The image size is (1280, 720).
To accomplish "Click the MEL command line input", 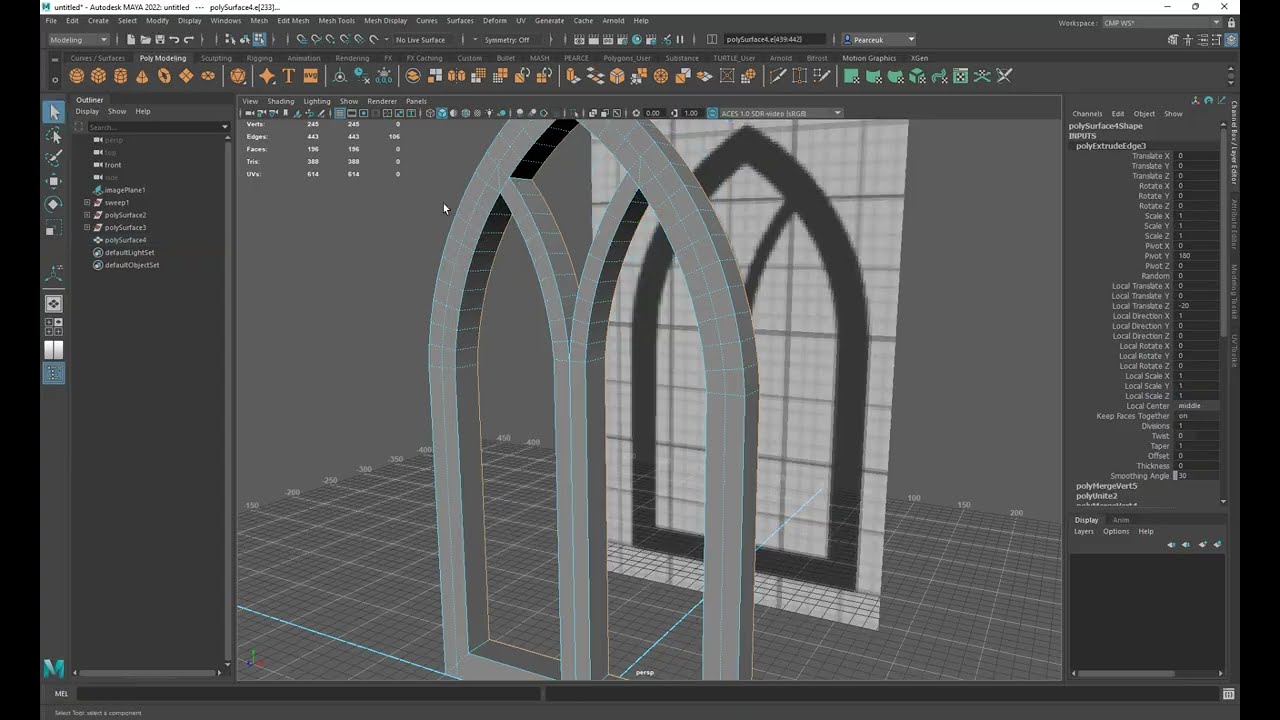I will pyautogui.click(x=310, y=694).
